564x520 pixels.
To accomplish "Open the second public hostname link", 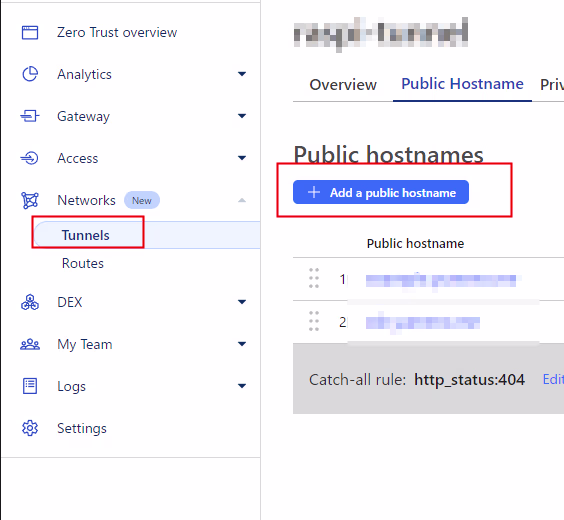I will pyautogui.click(x=423, y=323).
